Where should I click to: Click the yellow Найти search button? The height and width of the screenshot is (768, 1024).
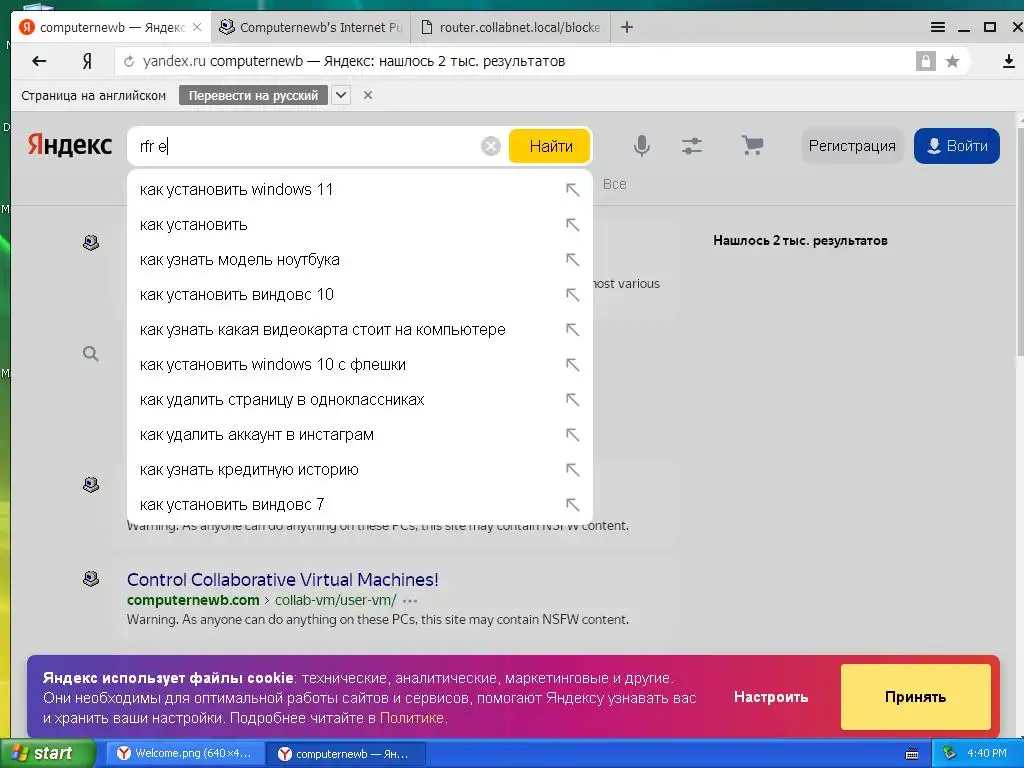pos(550,146)
